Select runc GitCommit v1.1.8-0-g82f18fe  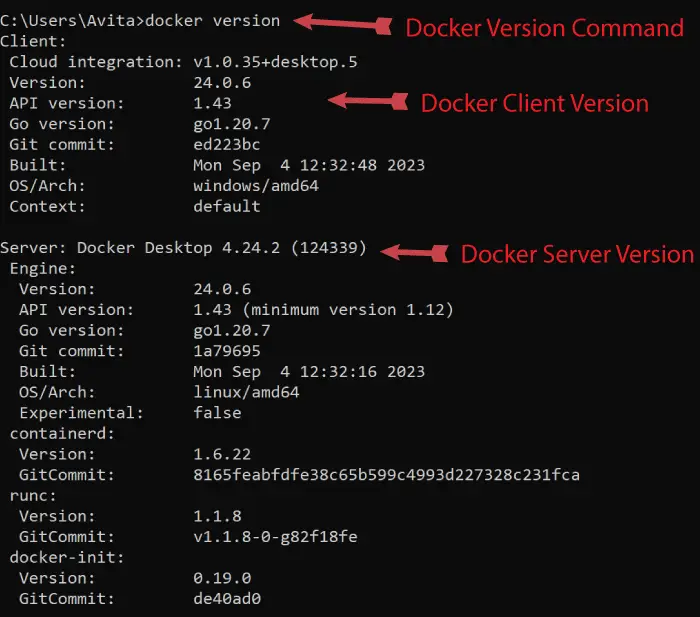click(275, 537)
